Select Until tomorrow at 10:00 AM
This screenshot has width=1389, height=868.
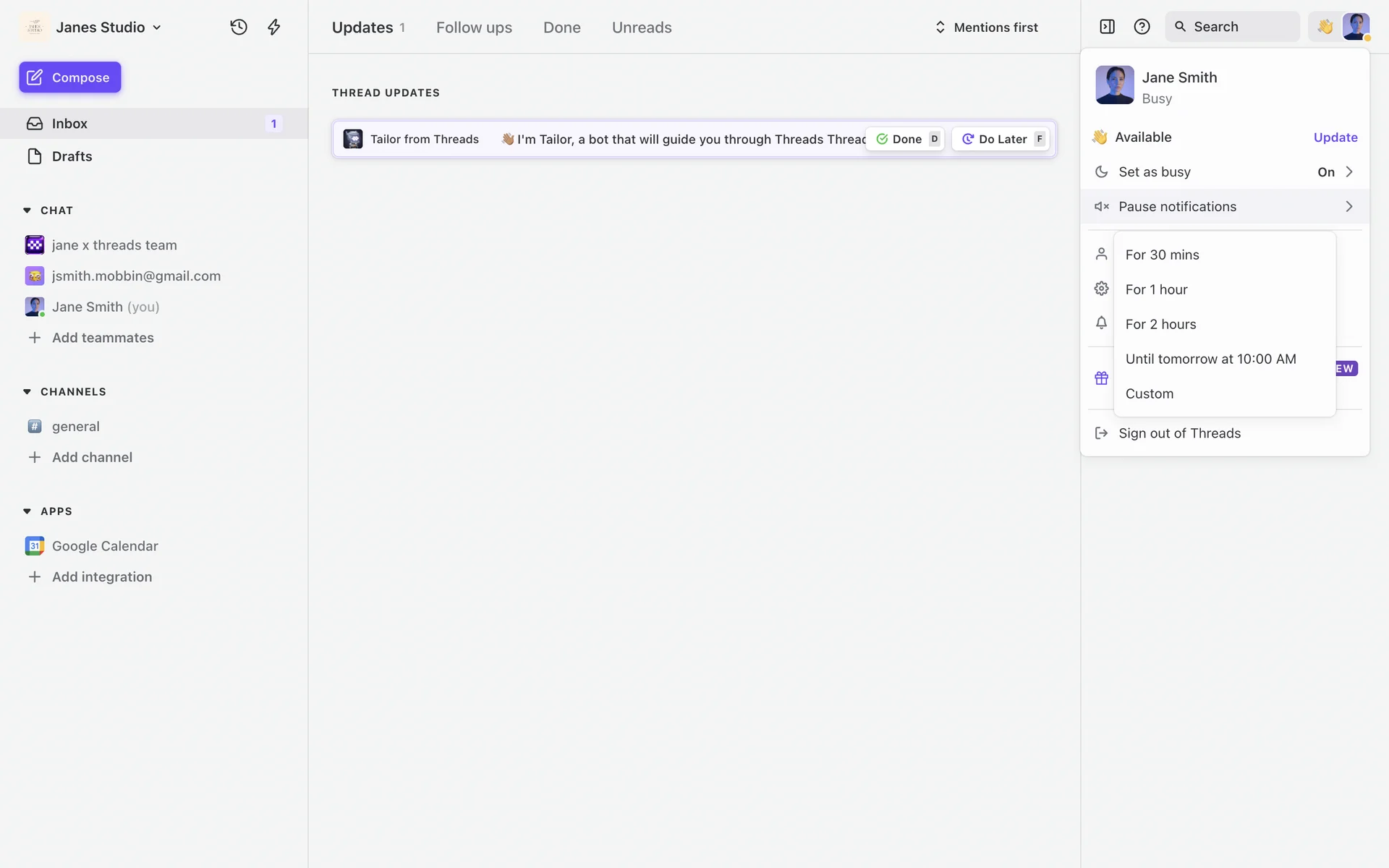point(1210,359)
